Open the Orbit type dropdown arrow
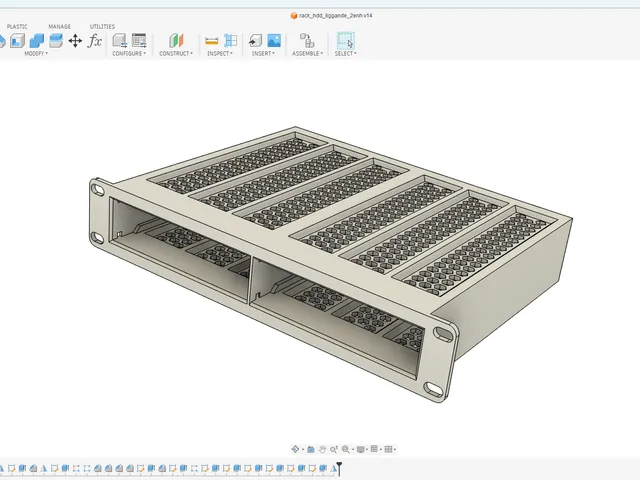Image resolution: width=640 pixels, height=480 pixels. coord(302,450)
